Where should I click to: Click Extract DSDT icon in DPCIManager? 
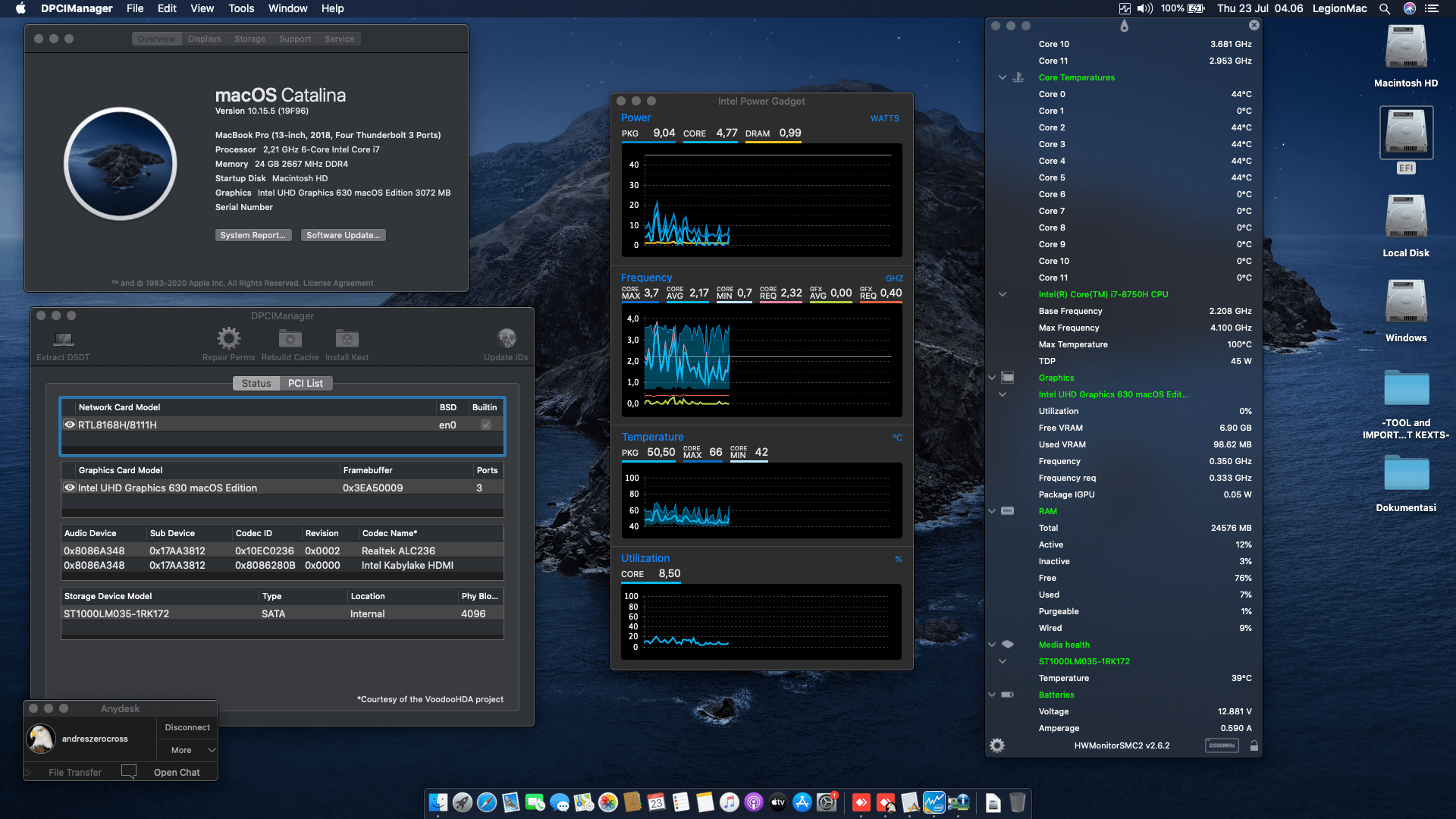[x=64, y=338]
